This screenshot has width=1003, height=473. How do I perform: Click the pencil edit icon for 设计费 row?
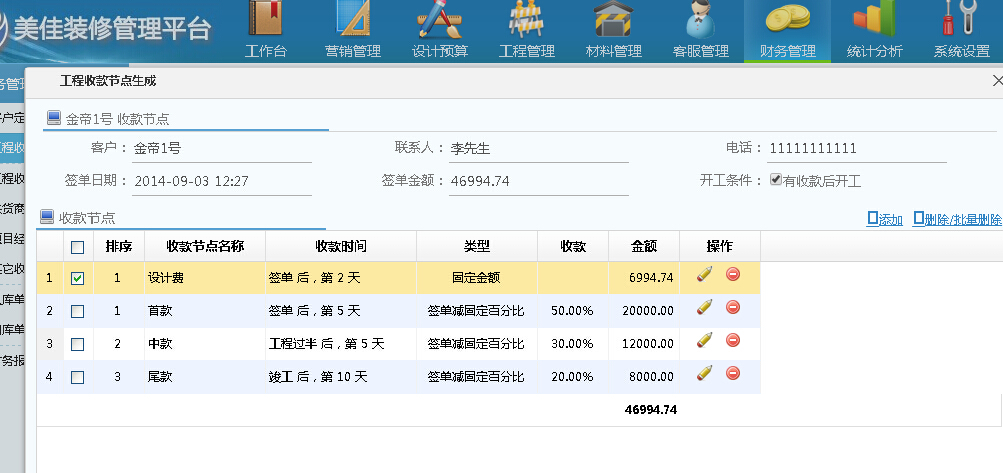(x=705, y=275)
